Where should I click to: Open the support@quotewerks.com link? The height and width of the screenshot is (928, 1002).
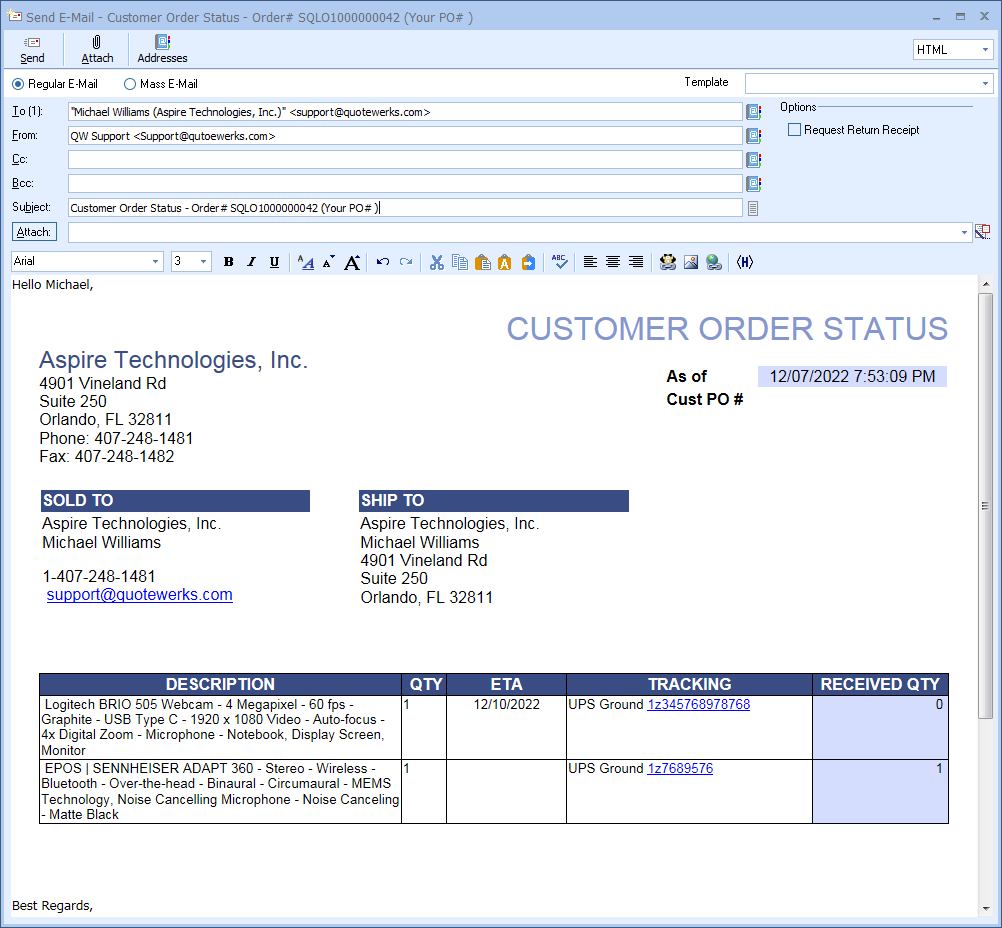click(139, 595)
